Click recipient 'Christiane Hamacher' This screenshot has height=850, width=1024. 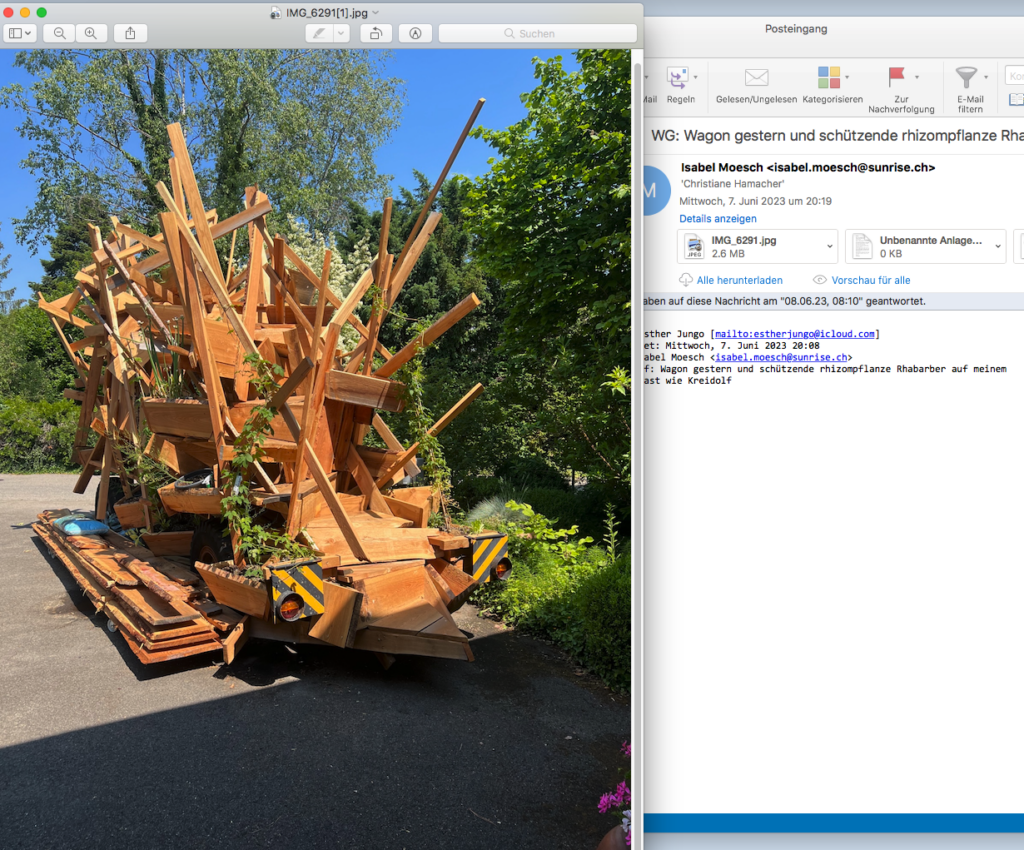click(x=732, y=184)
